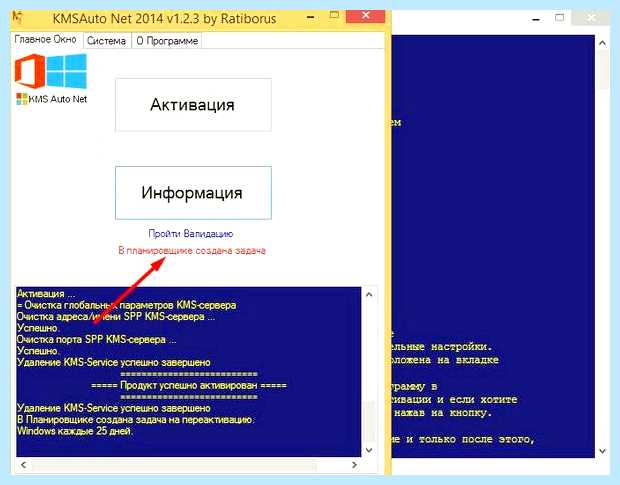The height and width of the screenshot is (485, 620).
Task: Click the log horizontal scroll right arrow
Action: pos(354,465)
